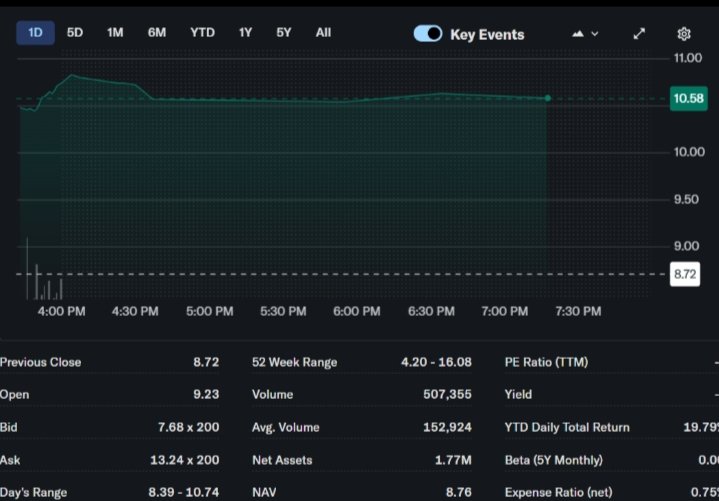View the 5Y time range
719x501 pixels.
(284, 32)
